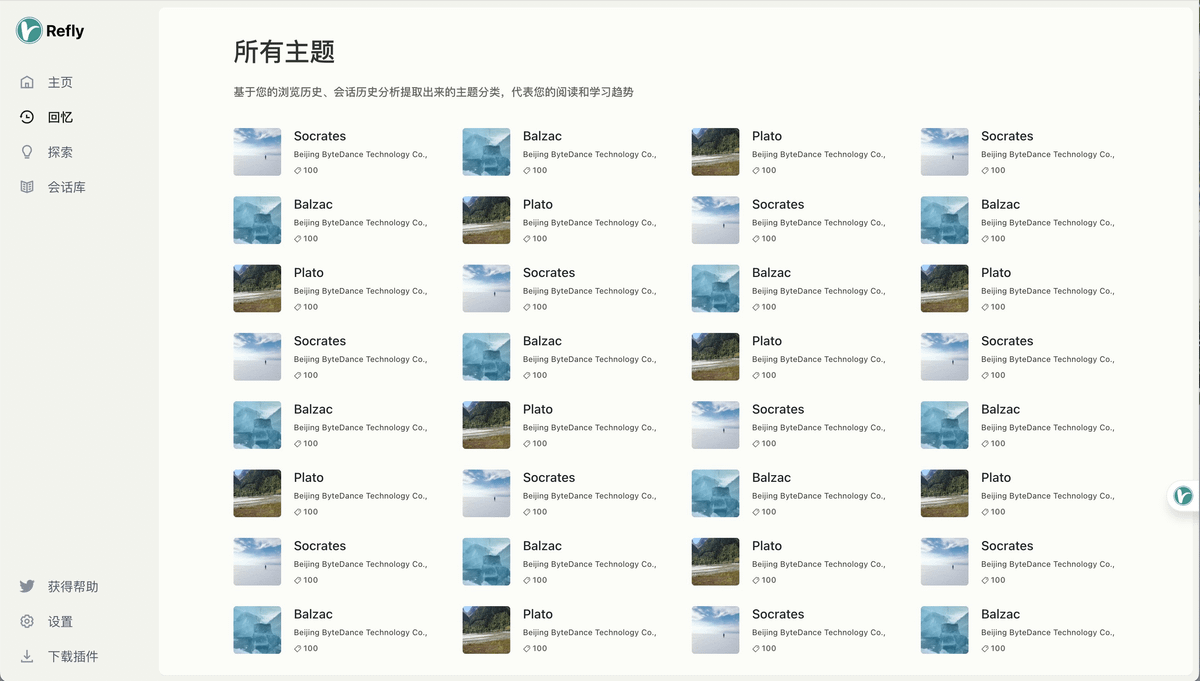This screenshot has width=1200, height=681.
Task: Click tag icon under top-left Socrates card
Action: 298,171
